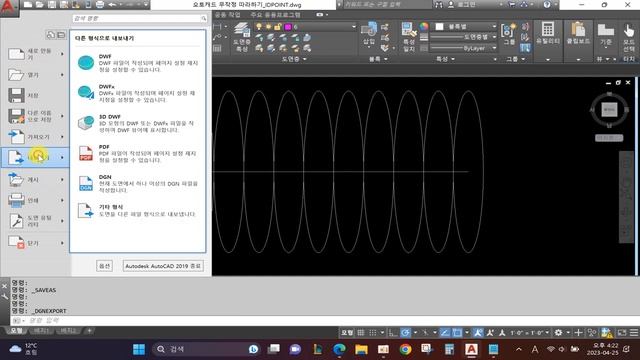This screenshot has width=640, height=360.
Task: Toggle the layer freeze sun icon
Action: coord(268,27)
